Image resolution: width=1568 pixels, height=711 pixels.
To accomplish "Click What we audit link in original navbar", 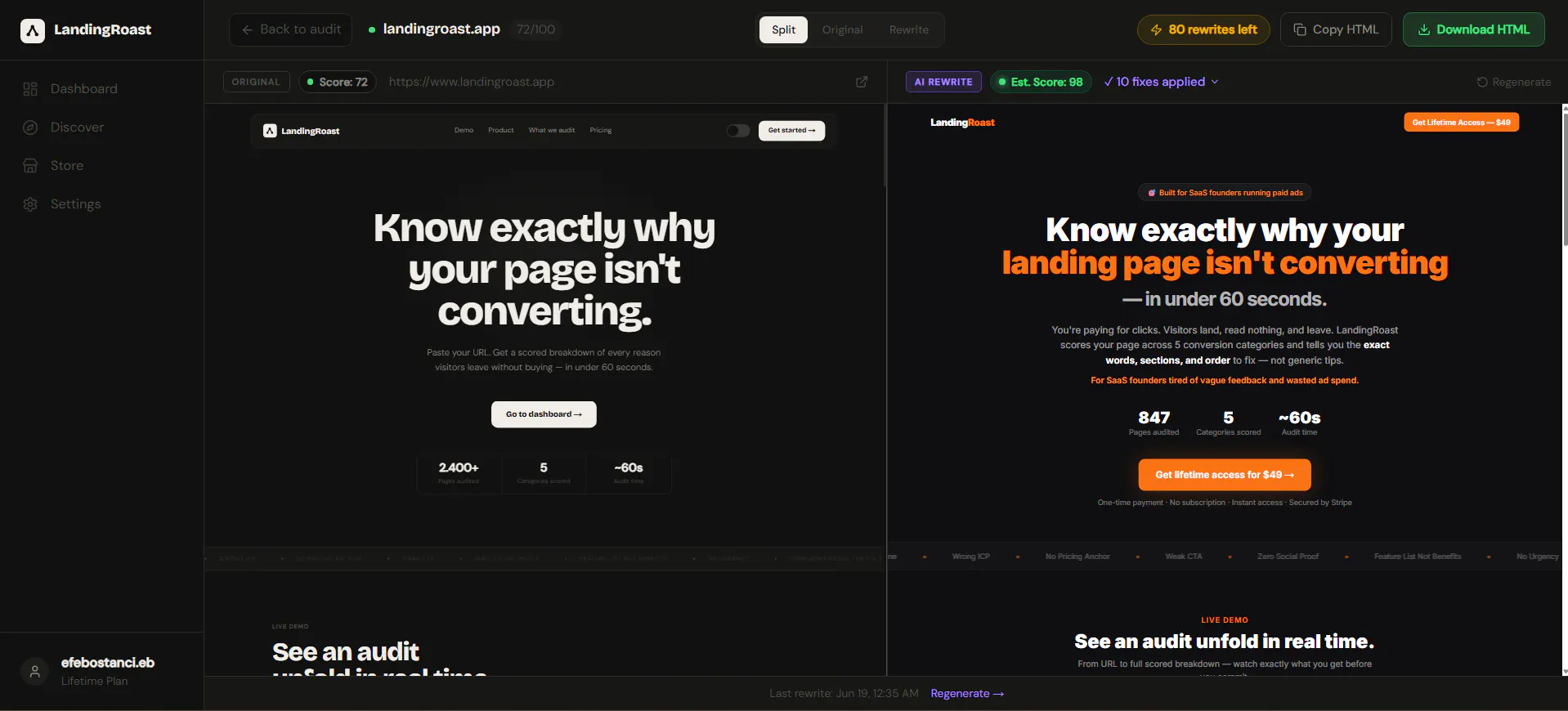I will (x=552, y=131).
